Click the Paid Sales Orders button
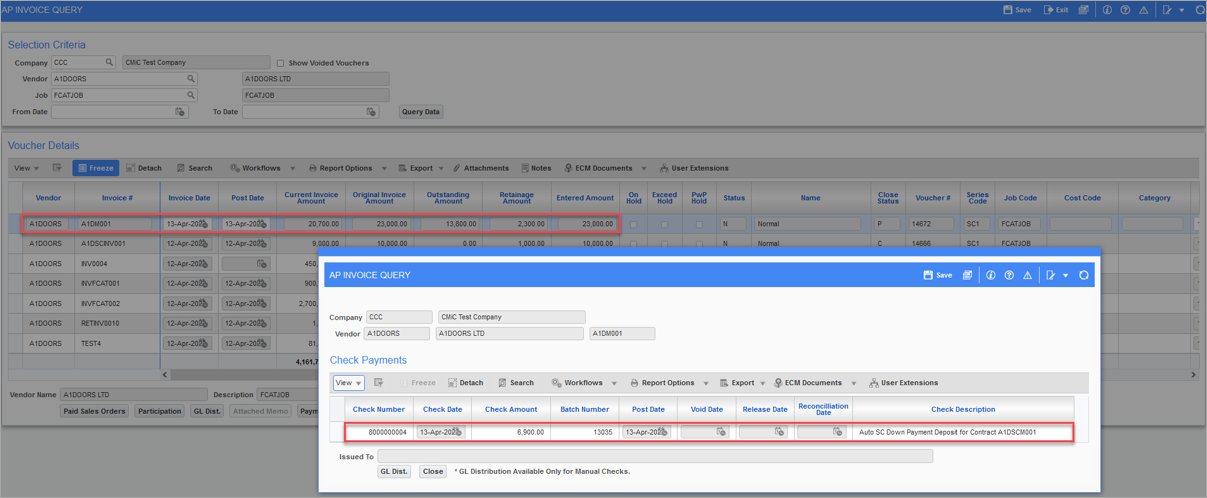Image resolution: width=1207 pixels, height=498 pixels. point(94,411)
